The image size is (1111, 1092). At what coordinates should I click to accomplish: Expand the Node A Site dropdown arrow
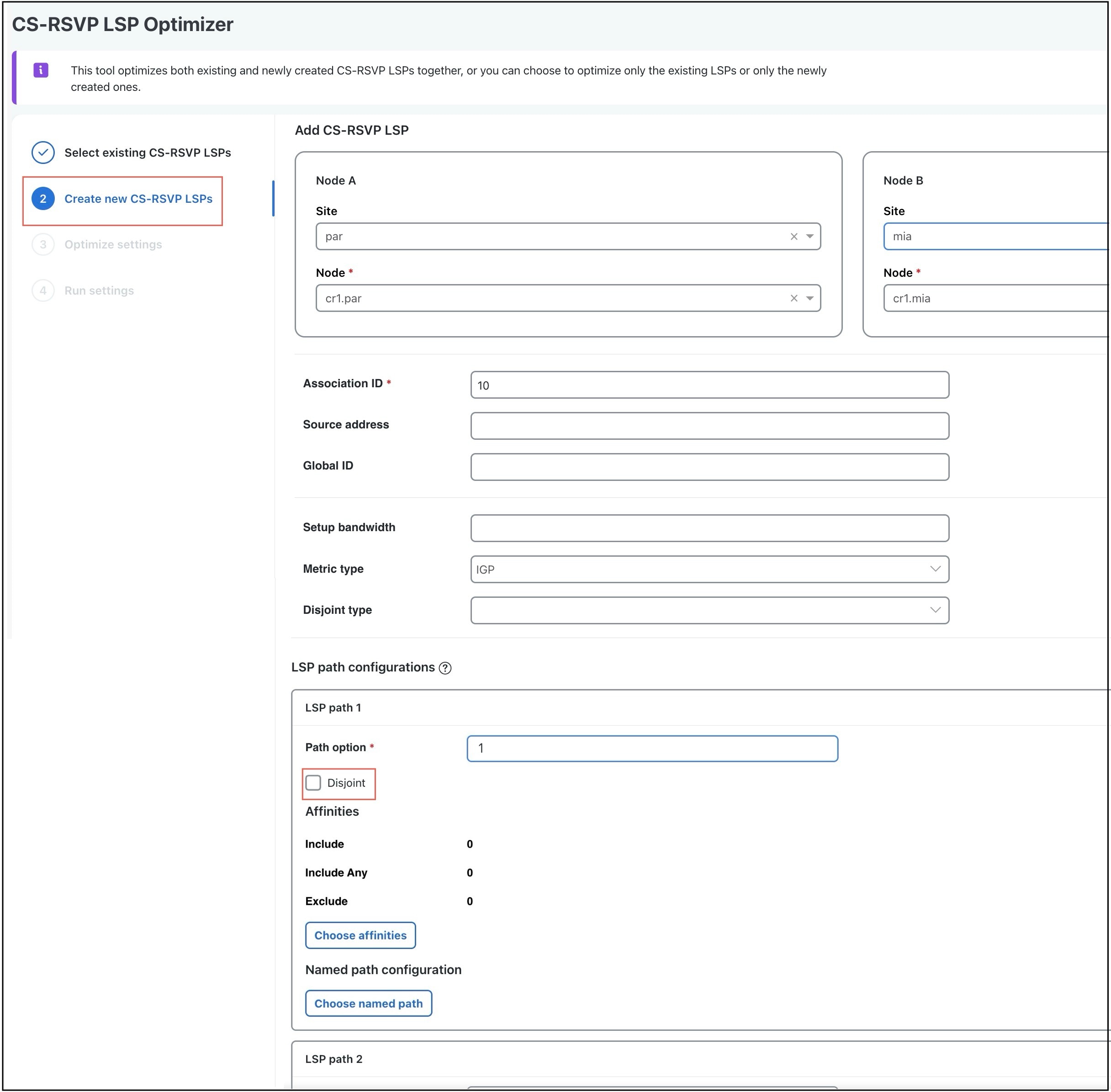pyautogui.click(x=810, y=236)
